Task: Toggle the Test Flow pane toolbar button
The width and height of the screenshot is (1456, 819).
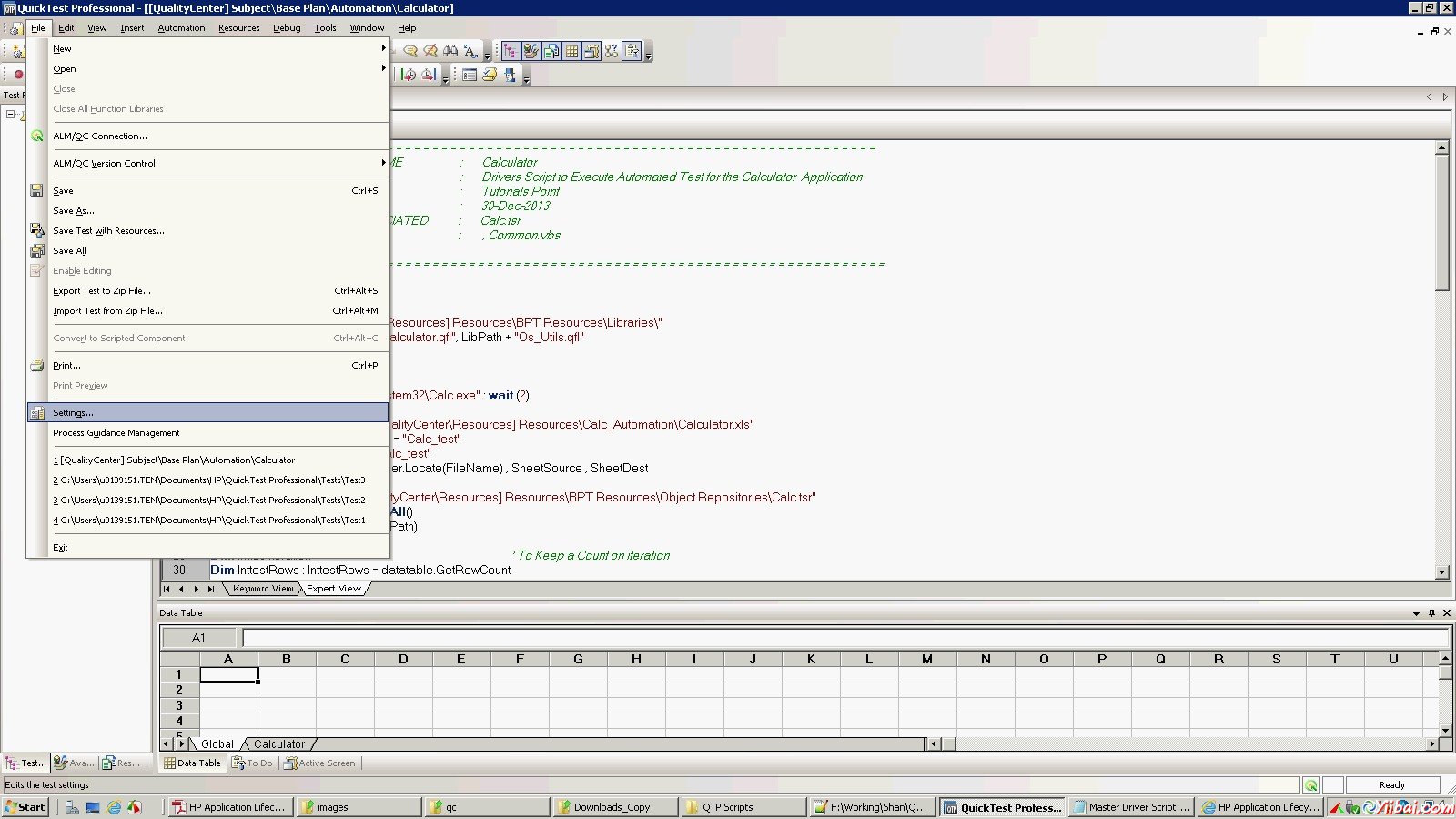Action: pos(511,51)
